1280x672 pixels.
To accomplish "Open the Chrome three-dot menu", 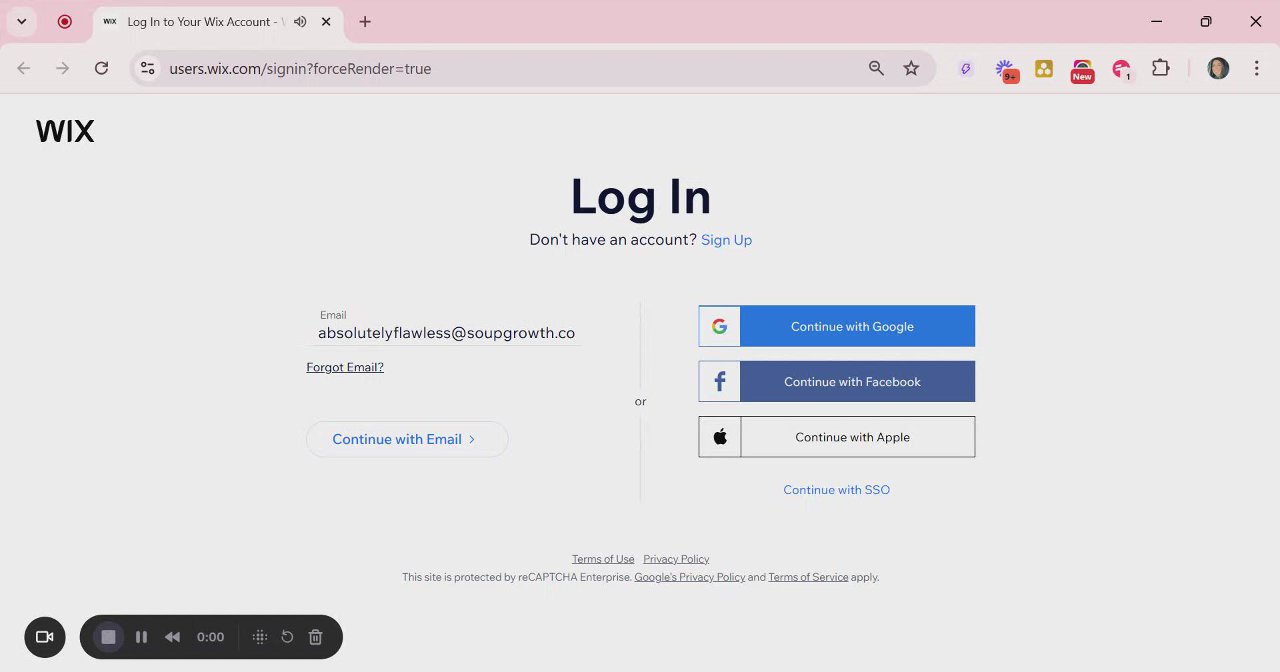I will (1256, 68).
